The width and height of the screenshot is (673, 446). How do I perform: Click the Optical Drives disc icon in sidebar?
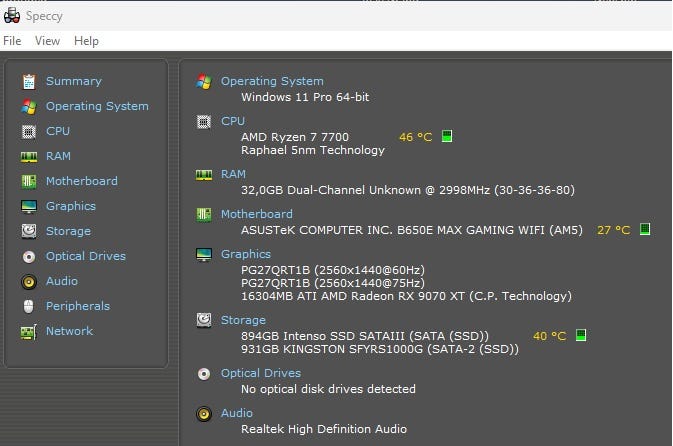tap(29, 257)
